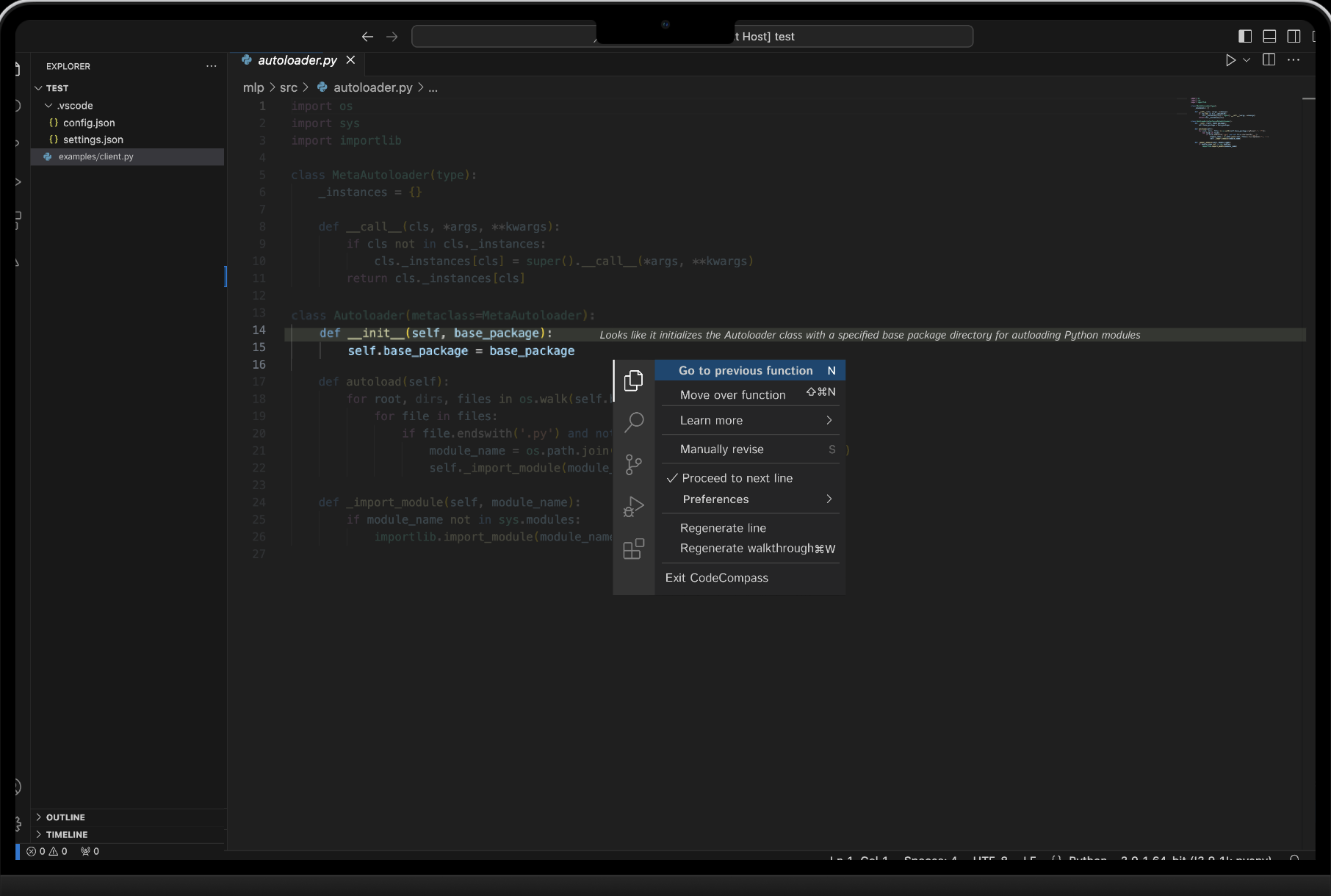The image size is (1331, 896).
Task: Click the CodeCompass explanation hint text
Action: (x=870, y=335)
